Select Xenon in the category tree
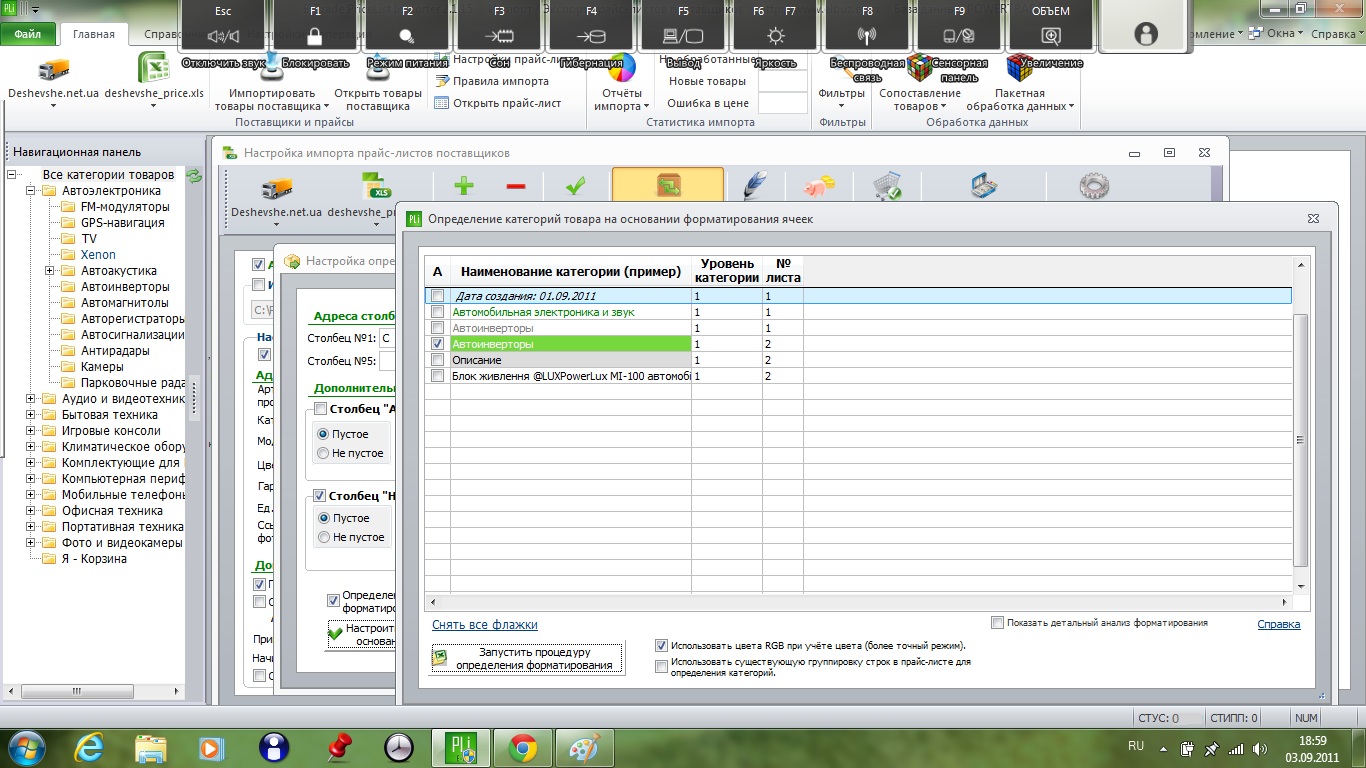This screenshot has width=1366, height=768. (98, 255)
